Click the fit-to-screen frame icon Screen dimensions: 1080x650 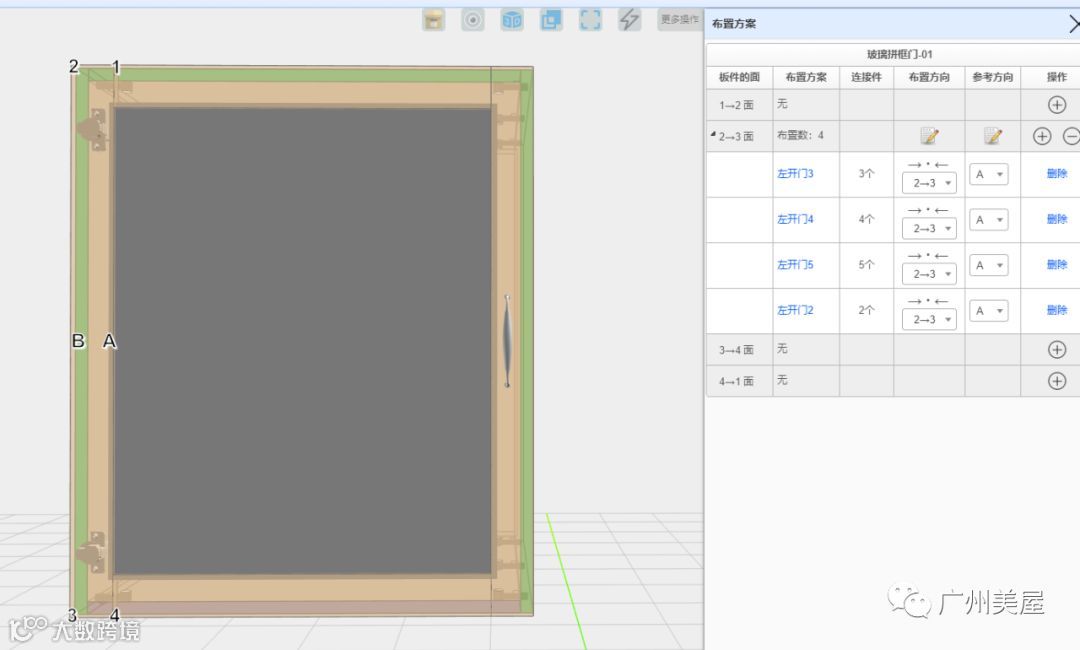(x=590, y=20)
